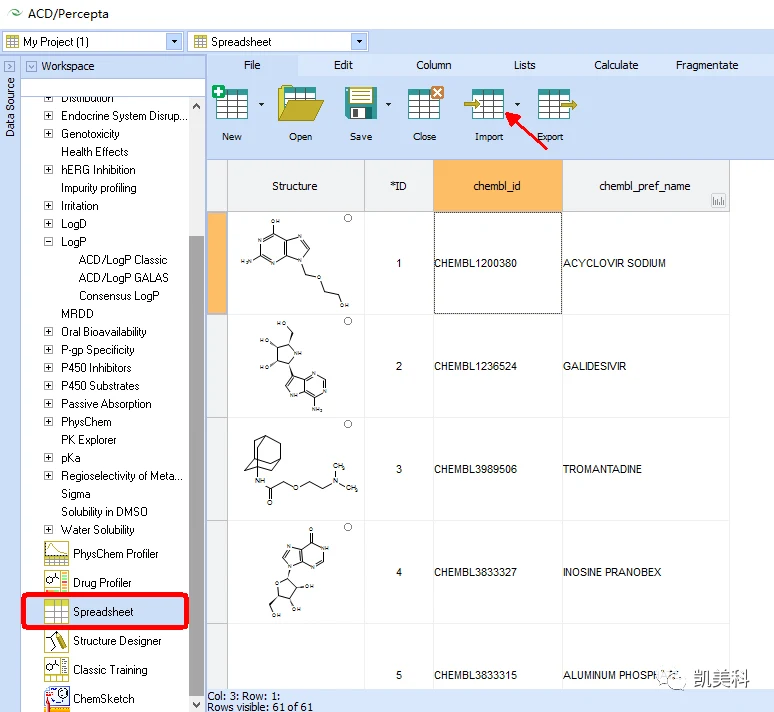Toggle the selection circle for TROMANTADINE row
774x712 pixels.
point(348,424)
